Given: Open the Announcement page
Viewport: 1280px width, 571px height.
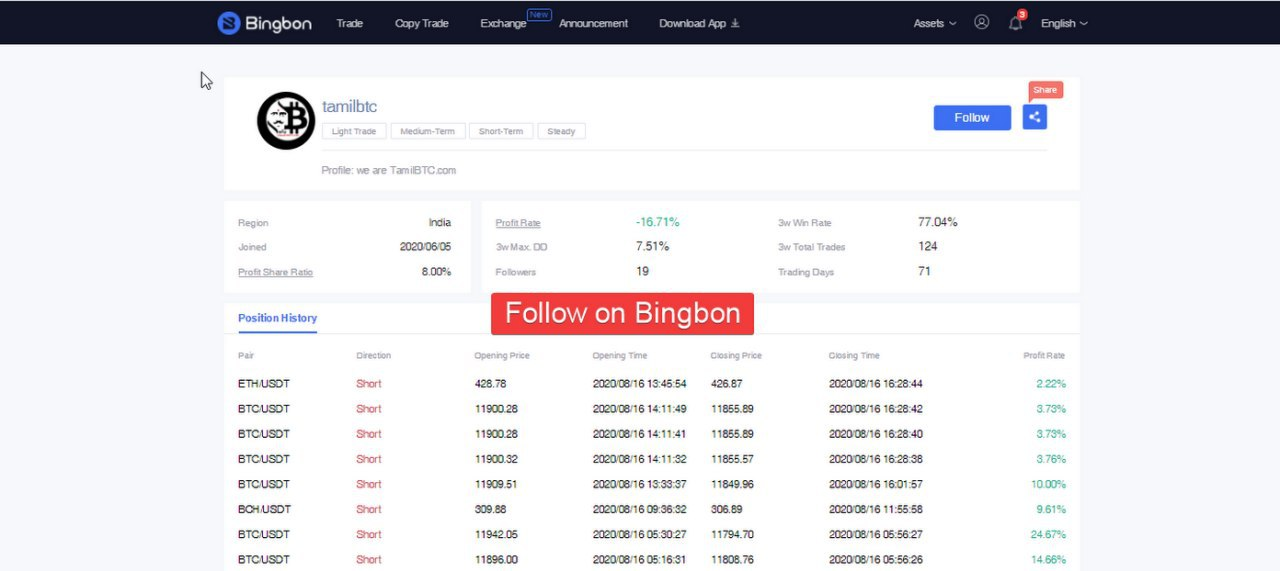Looking at the screenshot, I should tap(593, 23).
